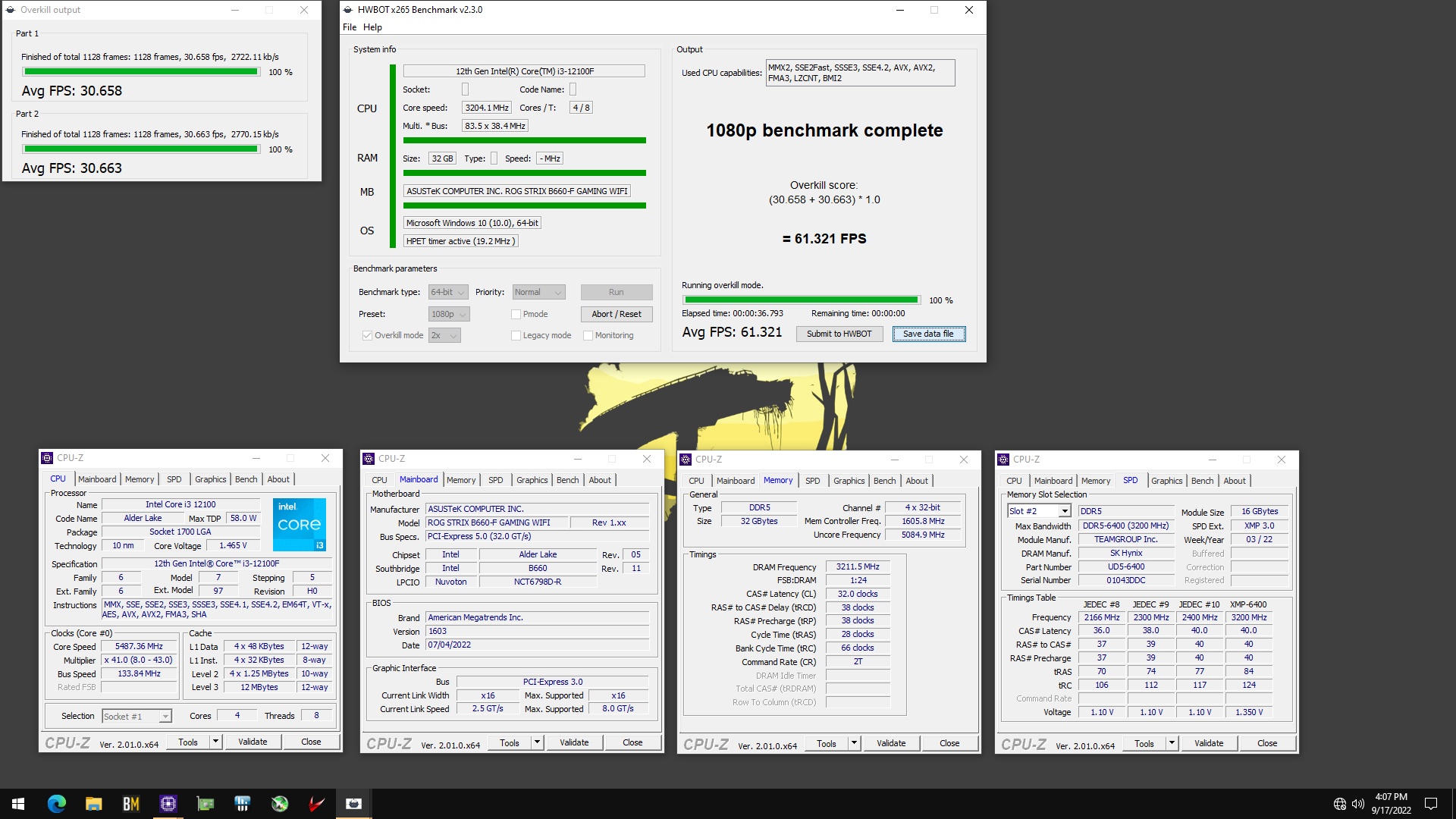
Task: Click the Submit to HWBOT button
Action: 839,334
